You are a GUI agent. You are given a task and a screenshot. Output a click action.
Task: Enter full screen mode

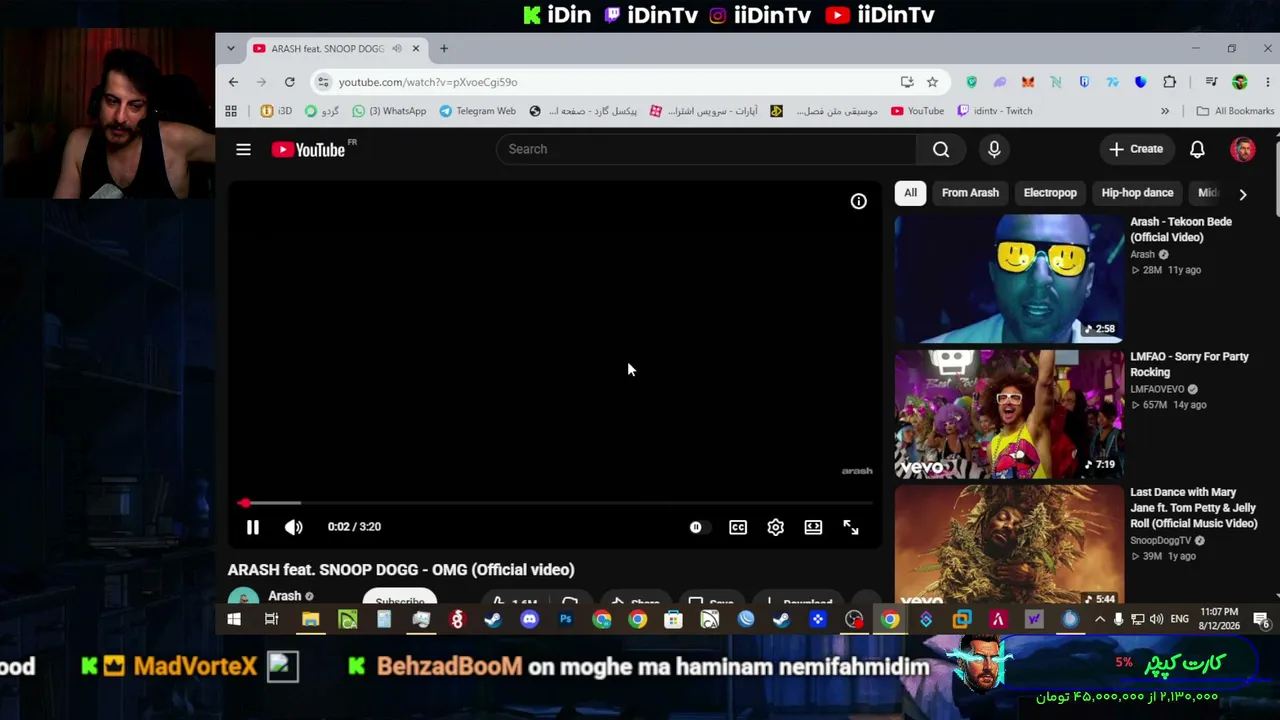click(x=851, y=527)
